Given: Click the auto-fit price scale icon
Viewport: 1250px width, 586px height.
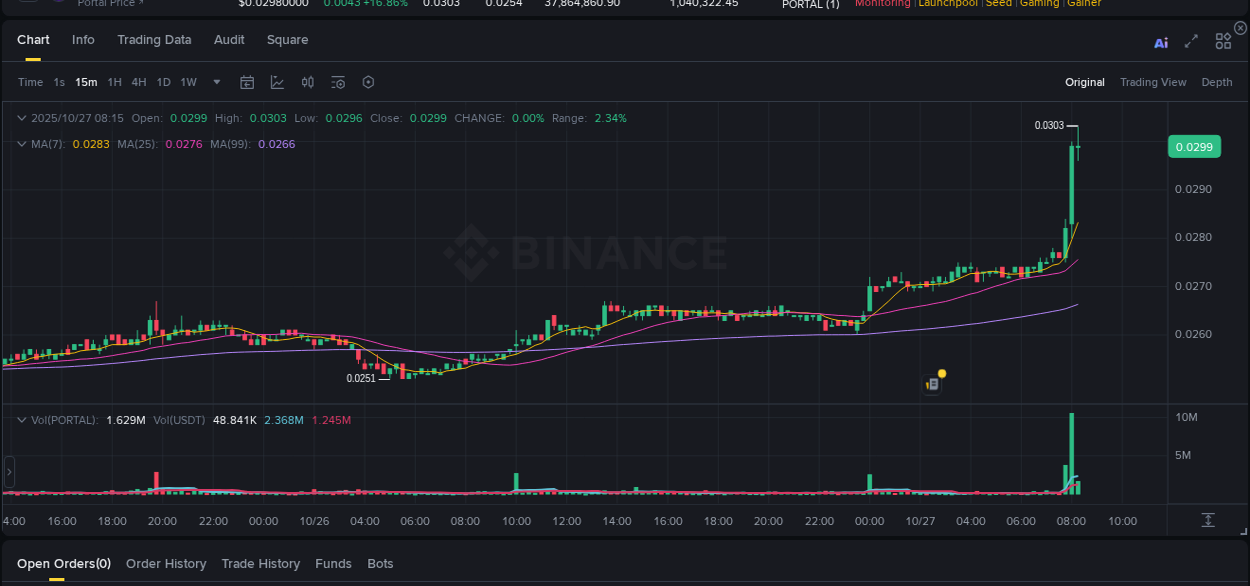Looking at the screenshot, I should pos(1209,520).
